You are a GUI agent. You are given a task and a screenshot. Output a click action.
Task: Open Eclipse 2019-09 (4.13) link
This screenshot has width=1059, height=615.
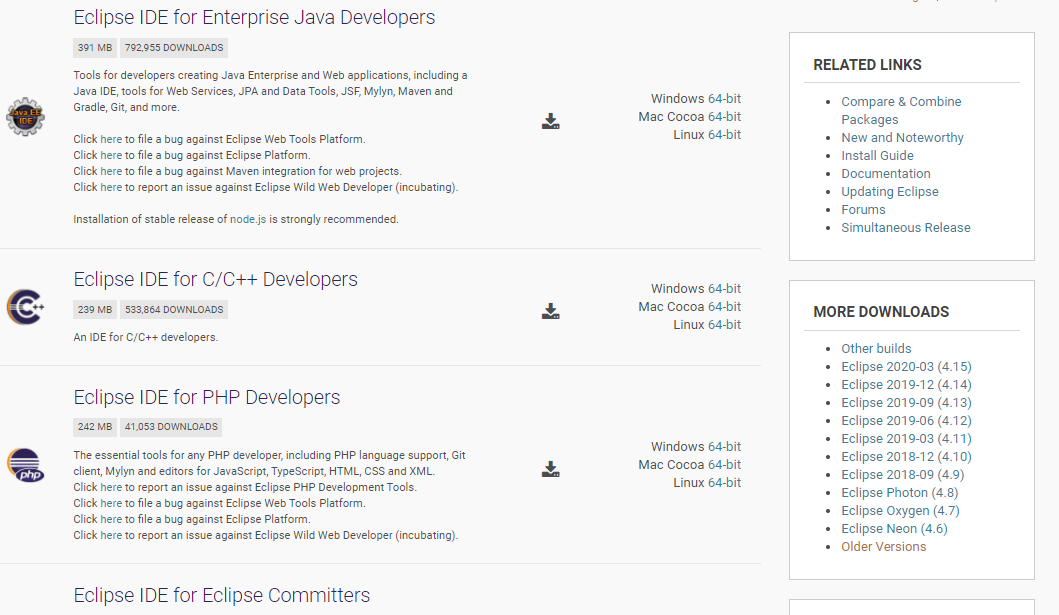(x=906, y=403)
